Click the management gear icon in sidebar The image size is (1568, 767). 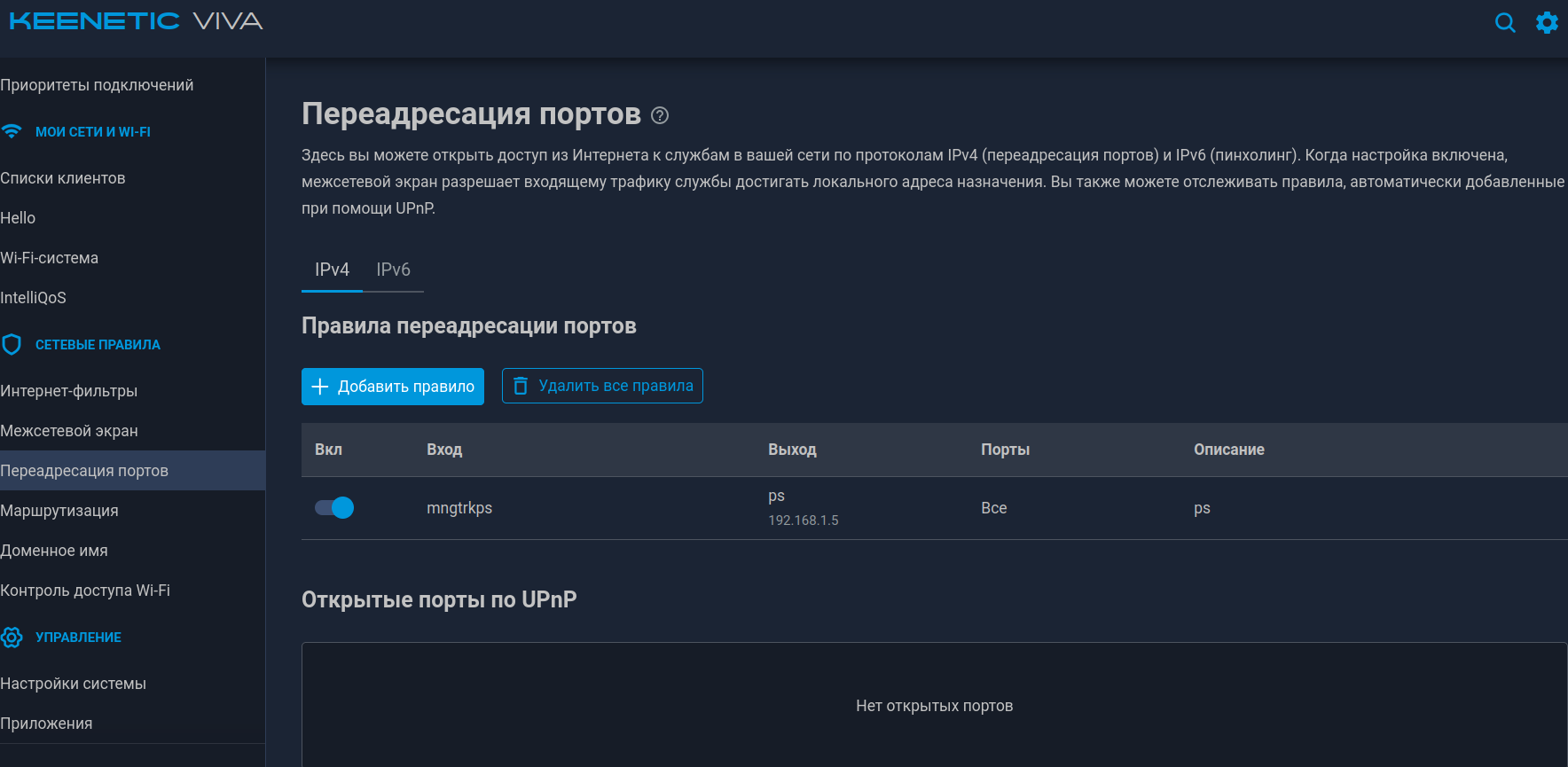click(12, 638)
